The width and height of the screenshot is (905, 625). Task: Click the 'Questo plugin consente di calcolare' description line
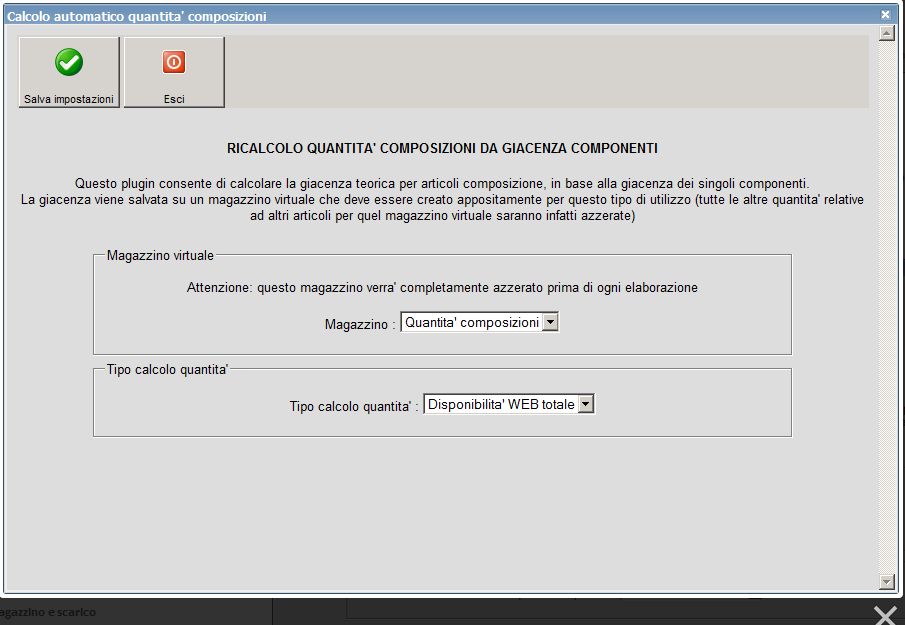pos(442,184)
